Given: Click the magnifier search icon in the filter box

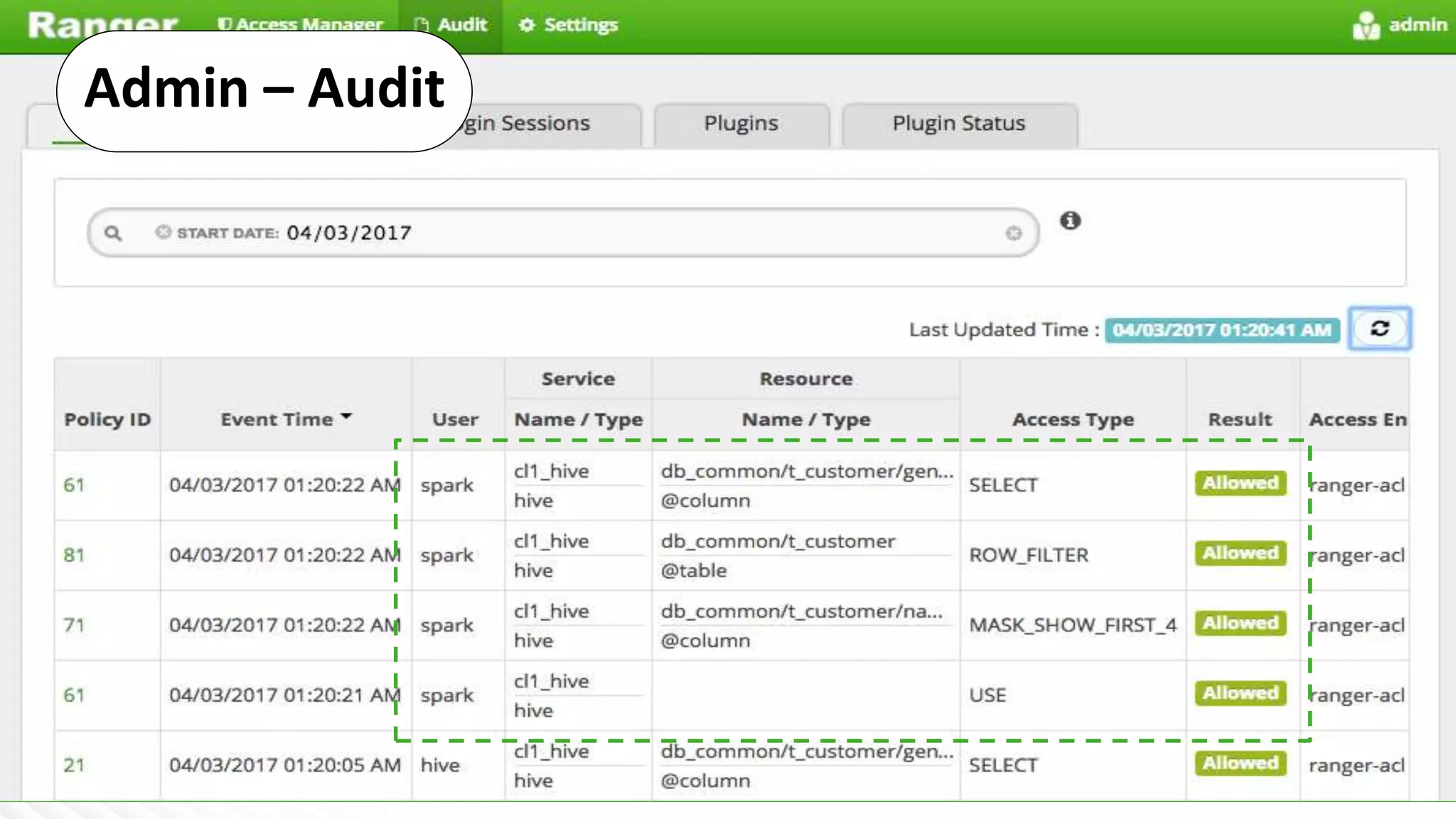Looking at the screenshot, I should [x=112, y=233].
